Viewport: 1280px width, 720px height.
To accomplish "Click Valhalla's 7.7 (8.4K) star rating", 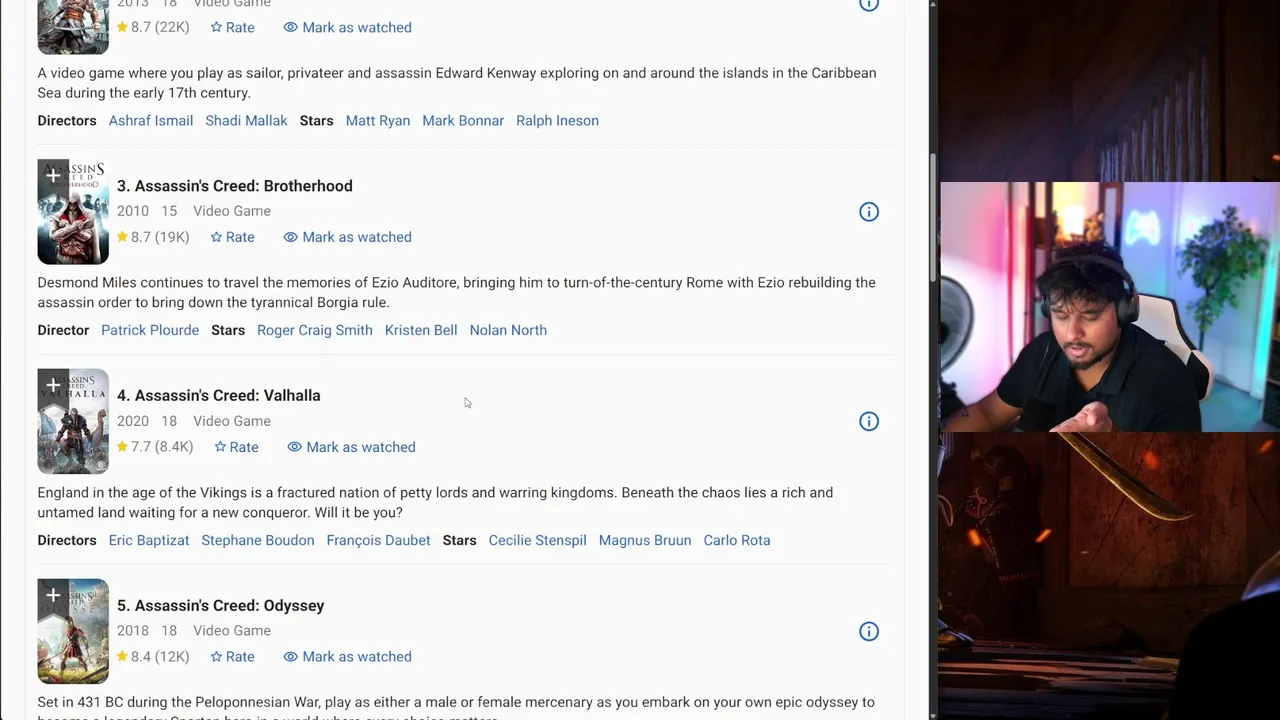I will [155, 447].
